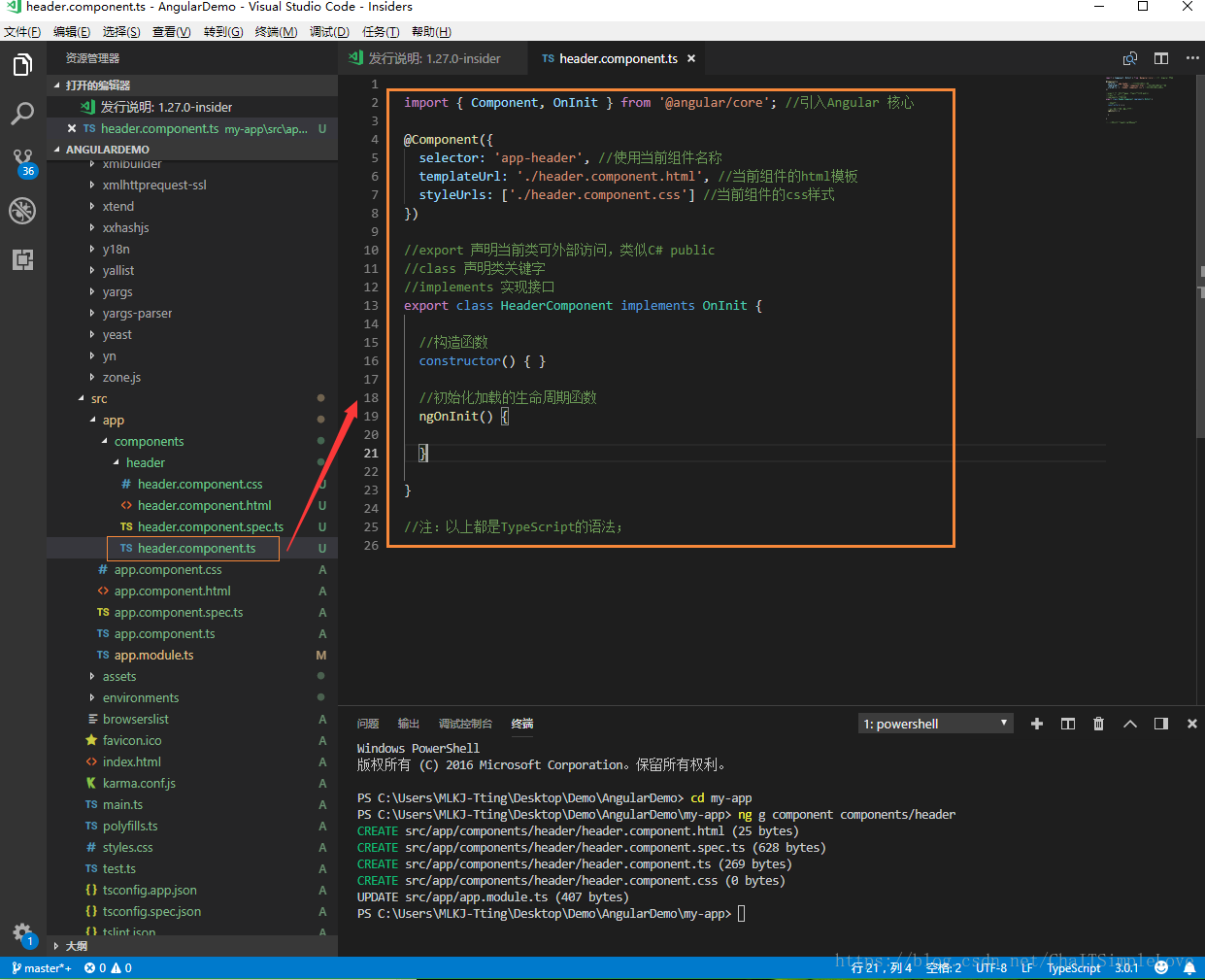The height and width of the screenshot is (980, 1205).
Task: Expand the assets folder
Action: click(192, 677)
